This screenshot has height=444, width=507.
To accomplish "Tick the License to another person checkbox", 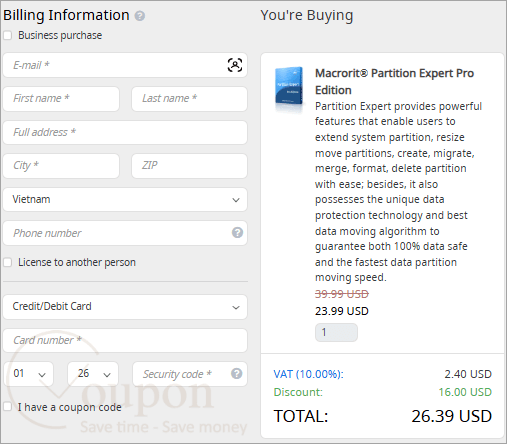I will click(x=8, y=262).
